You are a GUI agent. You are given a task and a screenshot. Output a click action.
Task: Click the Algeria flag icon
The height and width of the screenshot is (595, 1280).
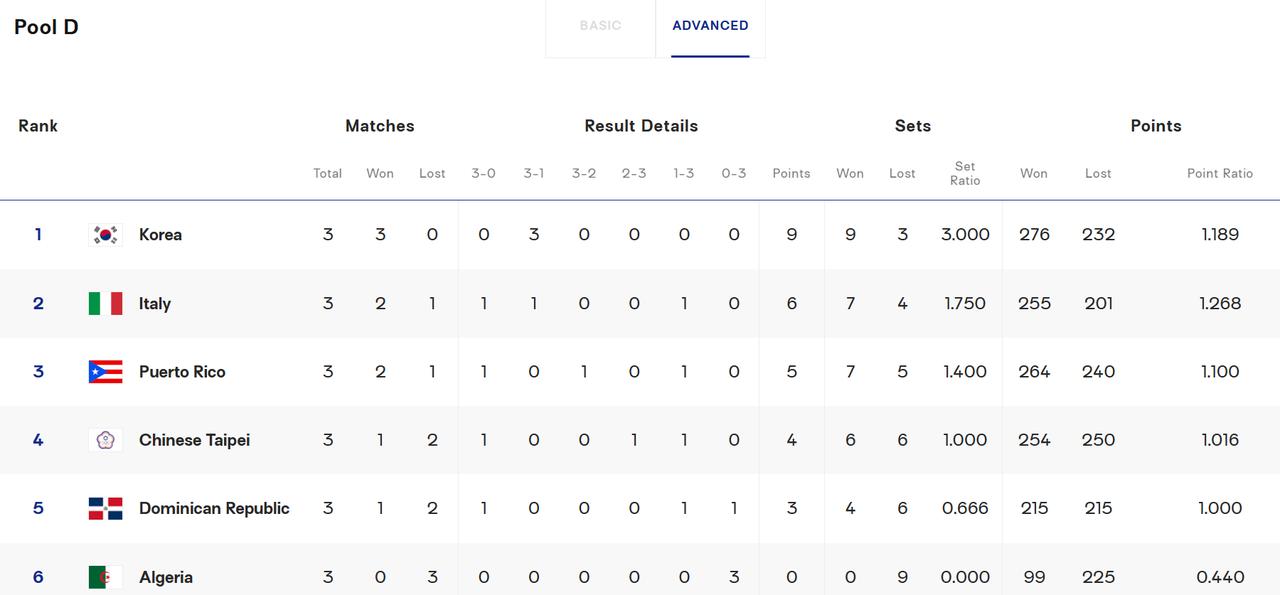click(105, 577)
